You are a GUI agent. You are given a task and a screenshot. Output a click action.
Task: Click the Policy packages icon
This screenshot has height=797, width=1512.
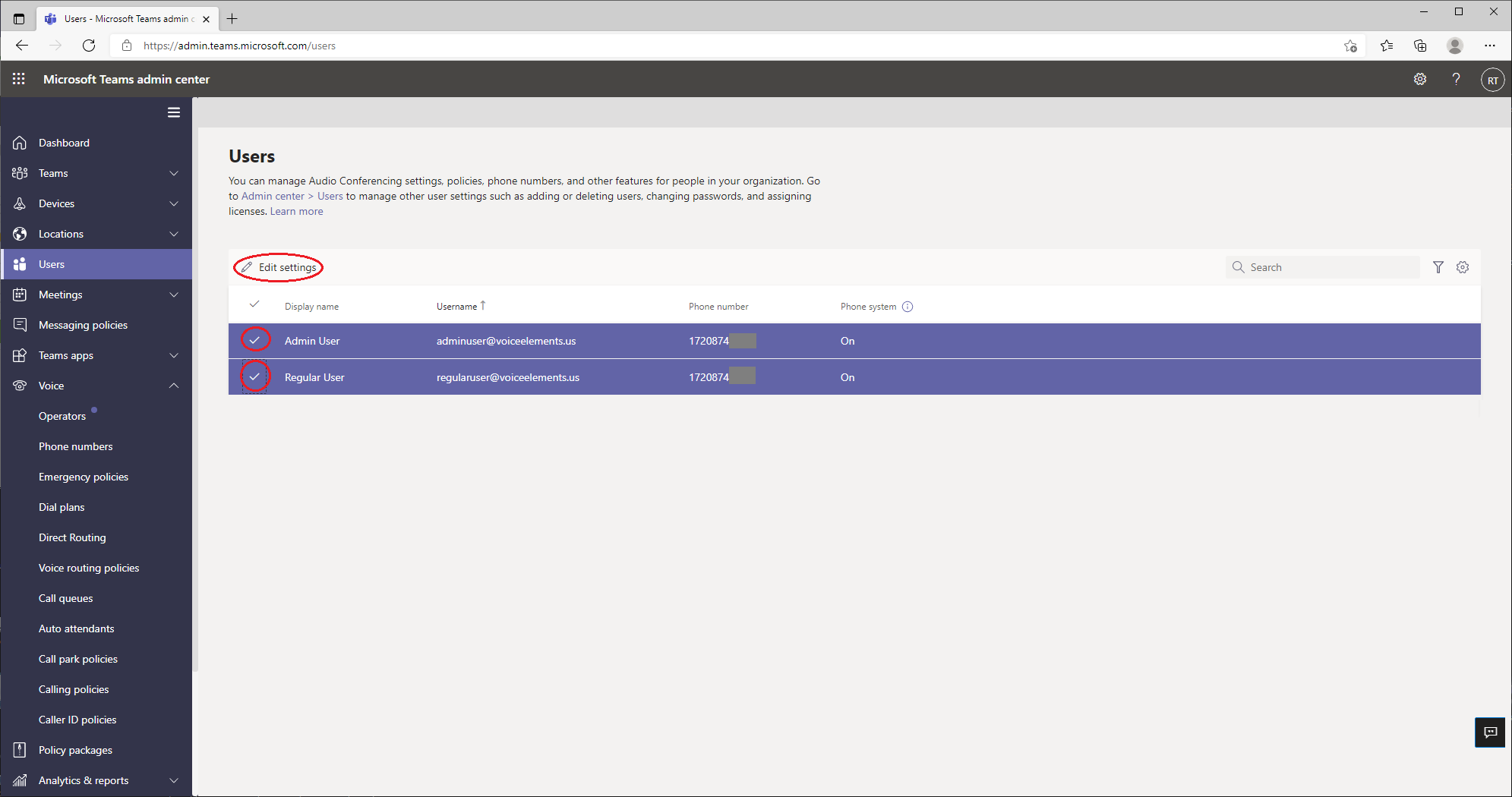click(x=20, y=750)
